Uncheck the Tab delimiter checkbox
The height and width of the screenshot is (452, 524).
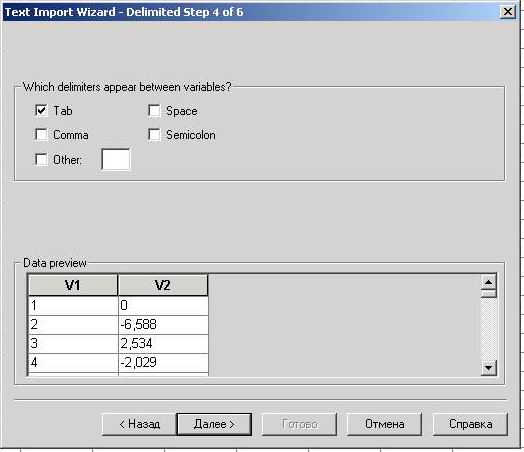click(x=41, y=110)
